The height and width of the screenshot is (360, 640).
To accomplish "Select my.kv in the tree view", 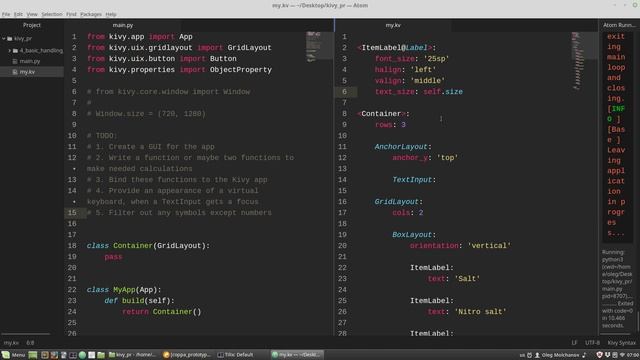I will [x=27, y=72].
